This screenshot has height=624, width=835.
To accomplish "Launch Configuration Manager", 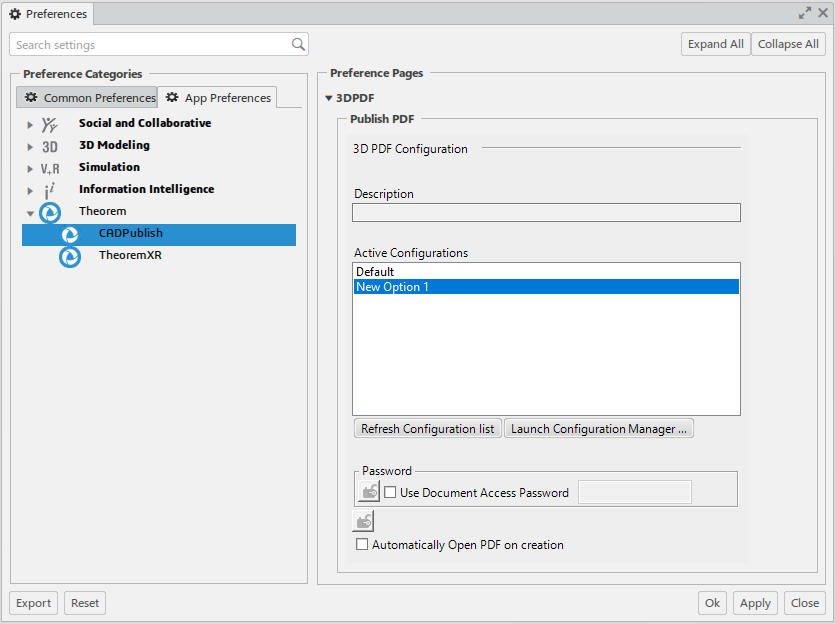I will 599,429.
